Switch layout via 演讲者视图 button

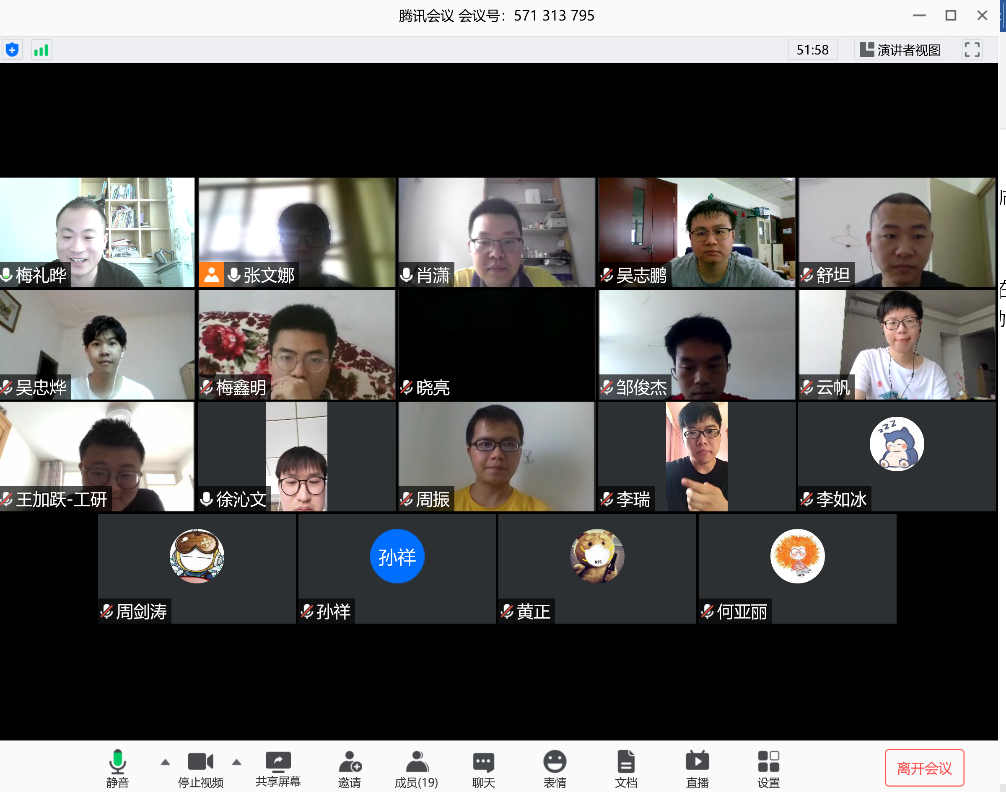point(900,49)
